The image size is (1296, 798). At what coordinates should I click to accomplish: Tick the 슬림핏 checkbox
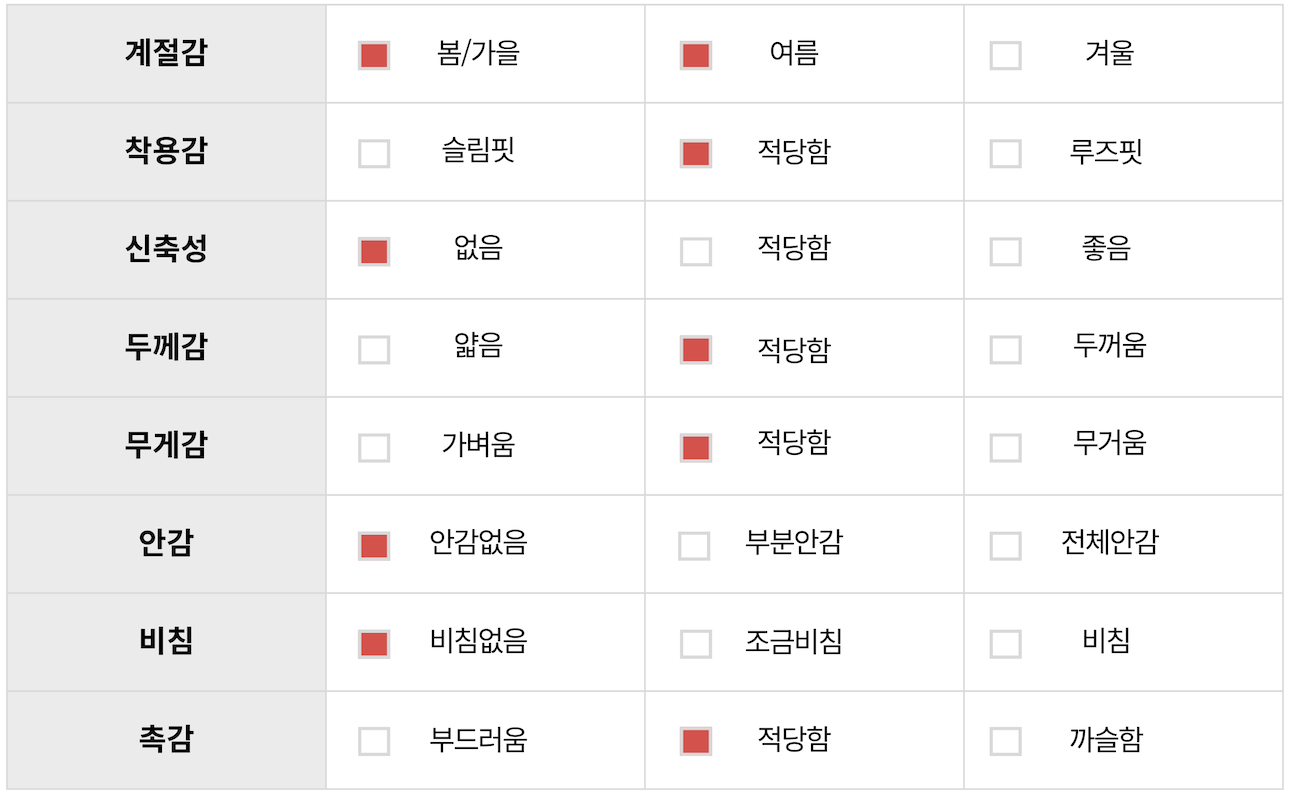[x=374, y=153]
